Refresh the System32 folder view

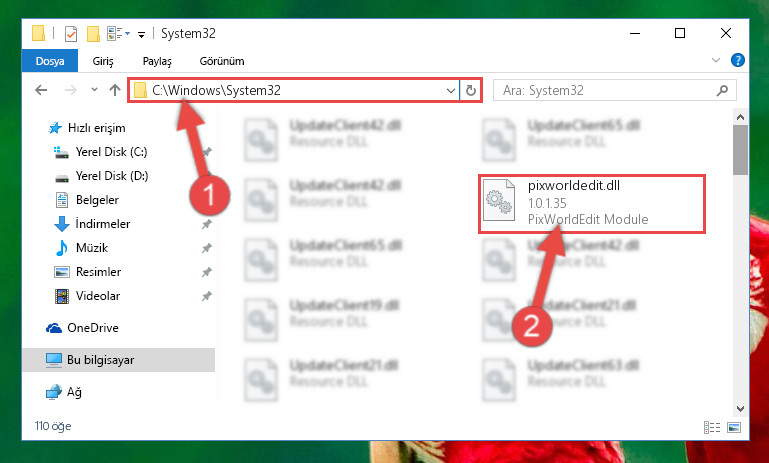coord(471,90)
